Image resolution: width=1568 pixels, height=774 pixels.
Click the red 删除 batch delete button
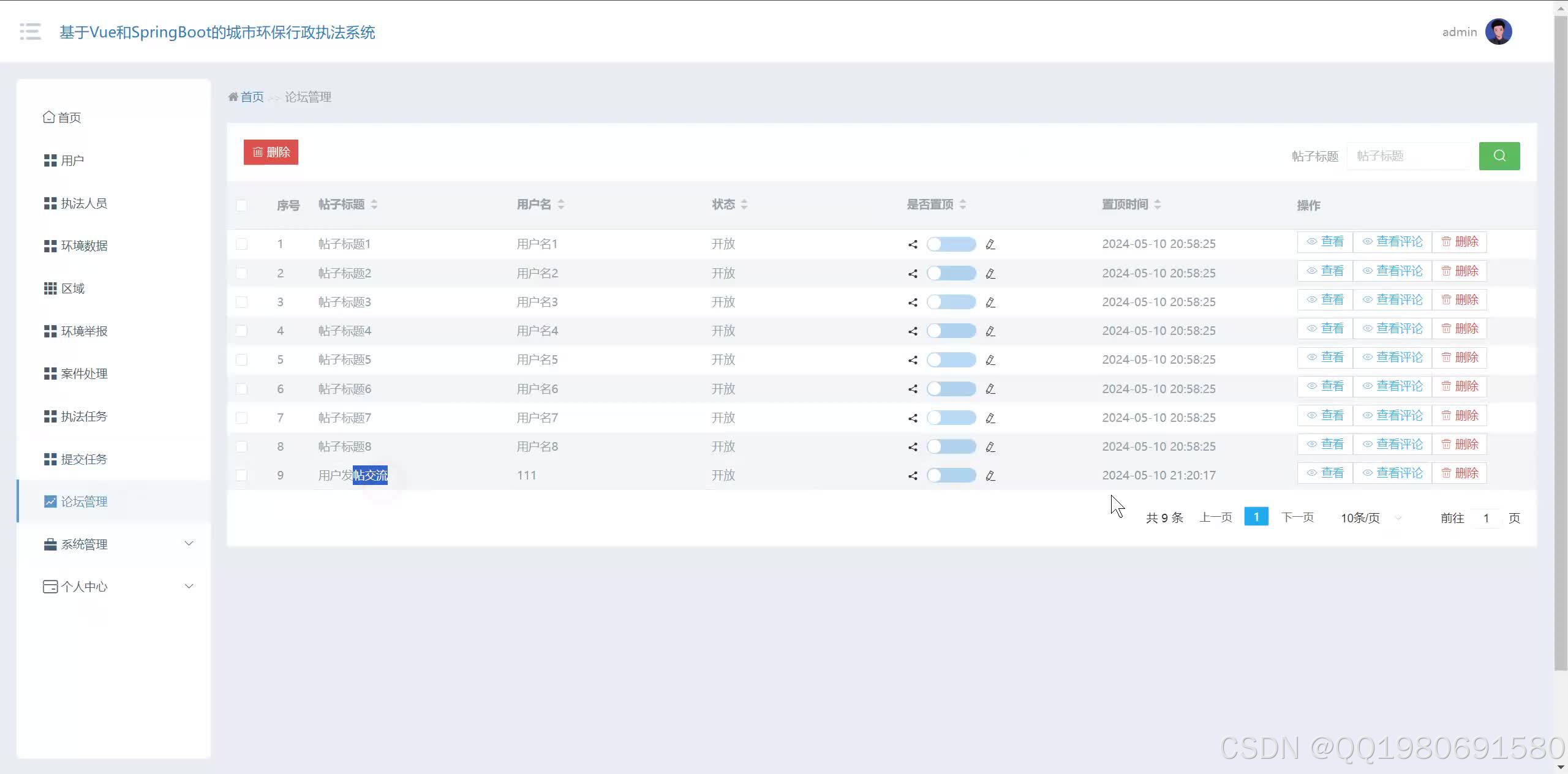271,152
